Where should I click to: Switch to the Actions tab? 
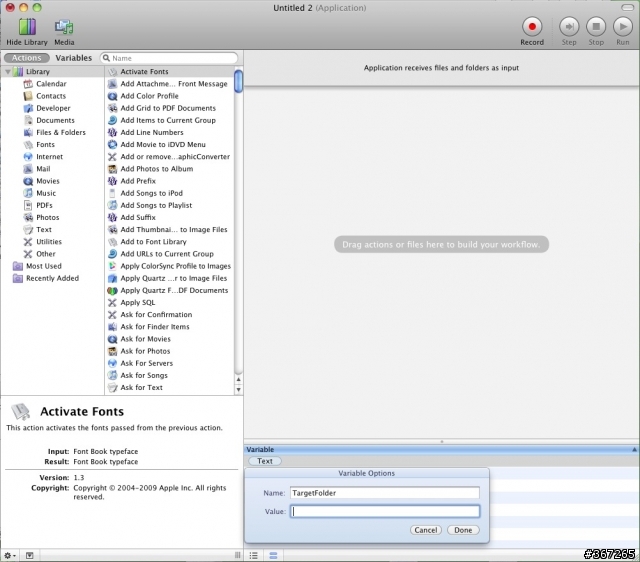27,58
